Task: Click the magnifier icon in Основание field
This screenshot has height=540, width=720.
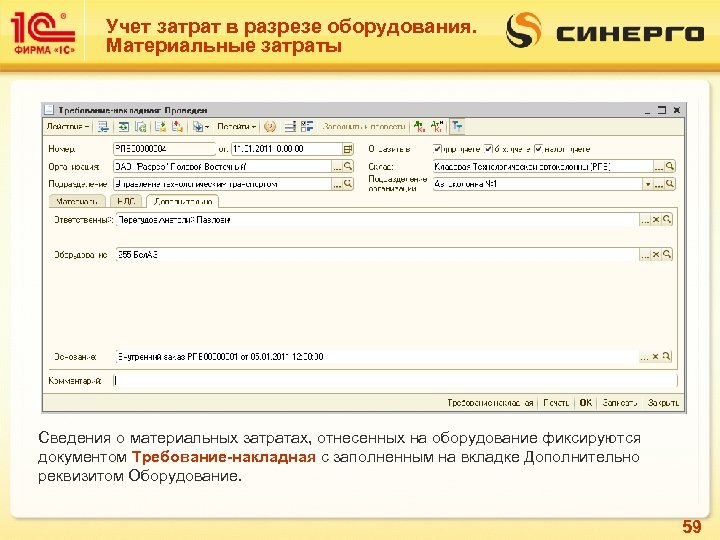Action: 666,356
